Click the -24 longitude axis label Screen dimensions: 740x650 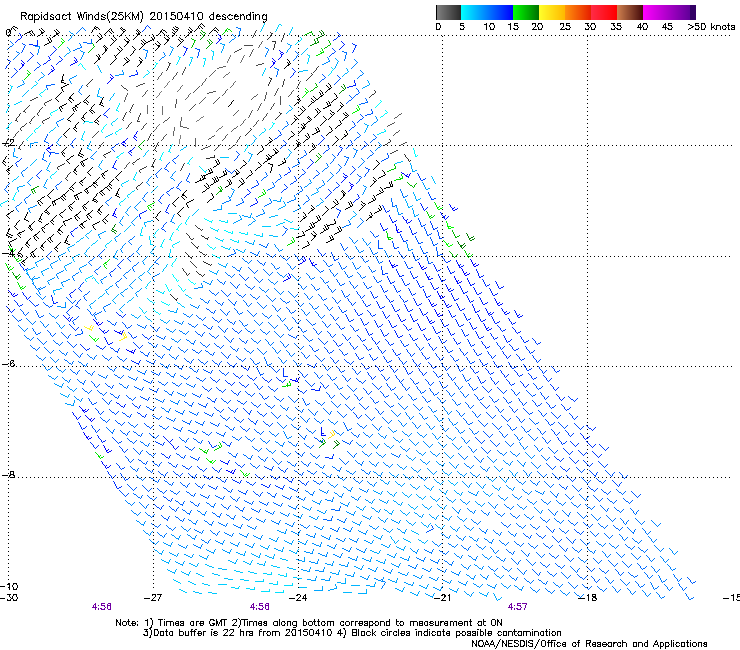pos(298,598)
